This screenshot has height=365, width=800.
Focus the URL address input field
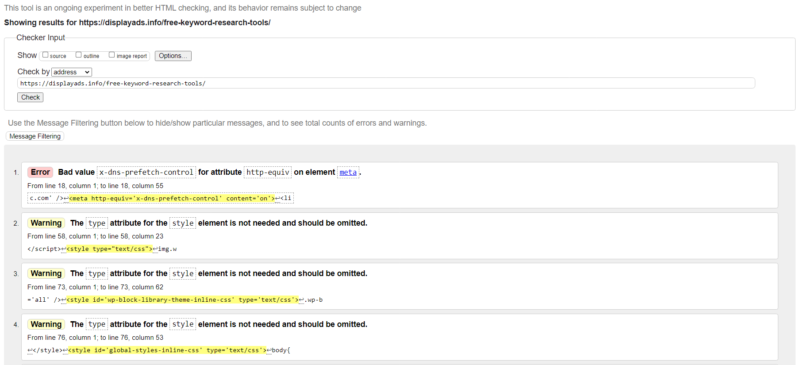tap(386, 83)
